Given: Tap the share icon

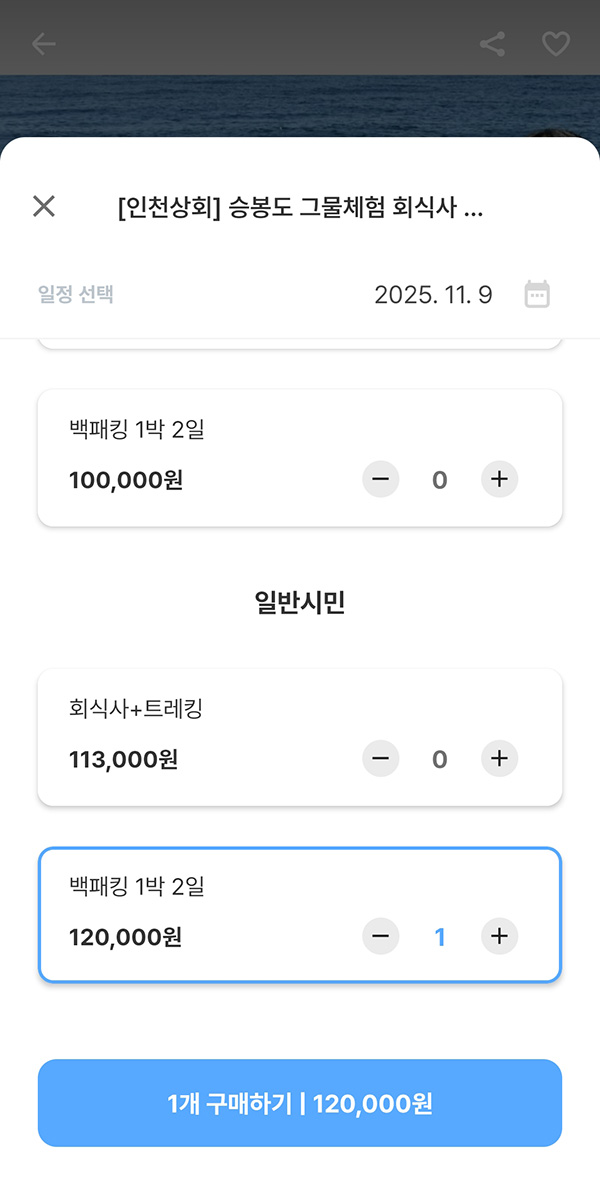Looking at the screenshot, I should (x=492, y=44).
